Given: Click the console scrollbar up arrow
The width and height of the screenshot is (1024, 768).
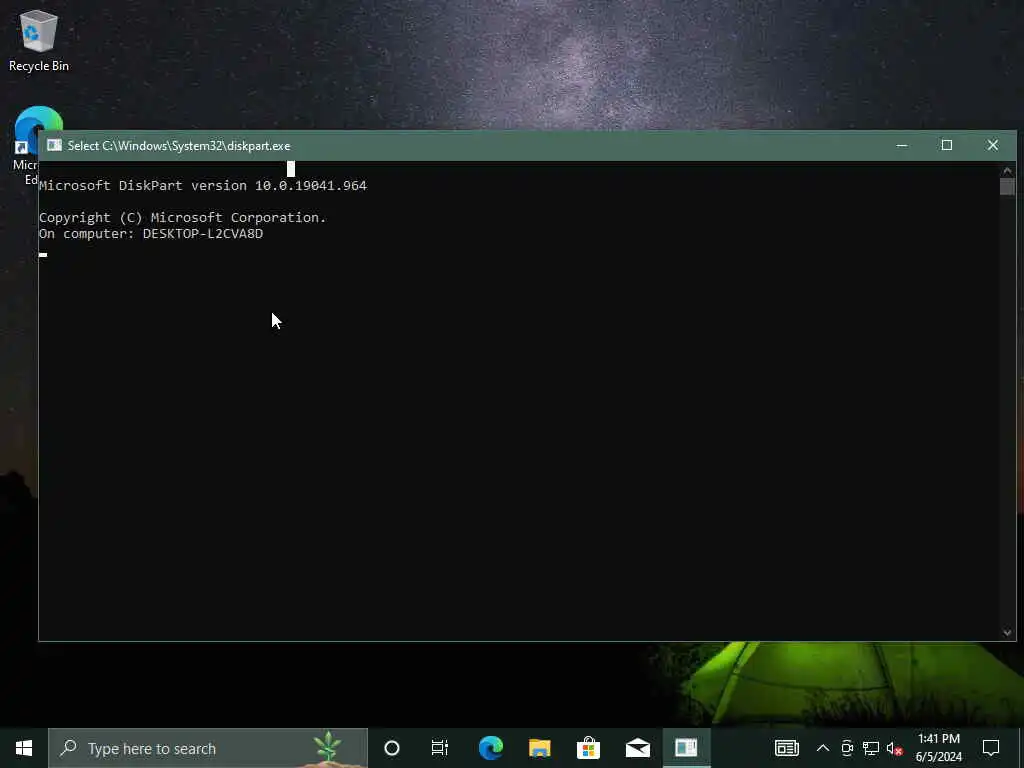Looking at the screenshot, I should click(x=1007, y=171).
